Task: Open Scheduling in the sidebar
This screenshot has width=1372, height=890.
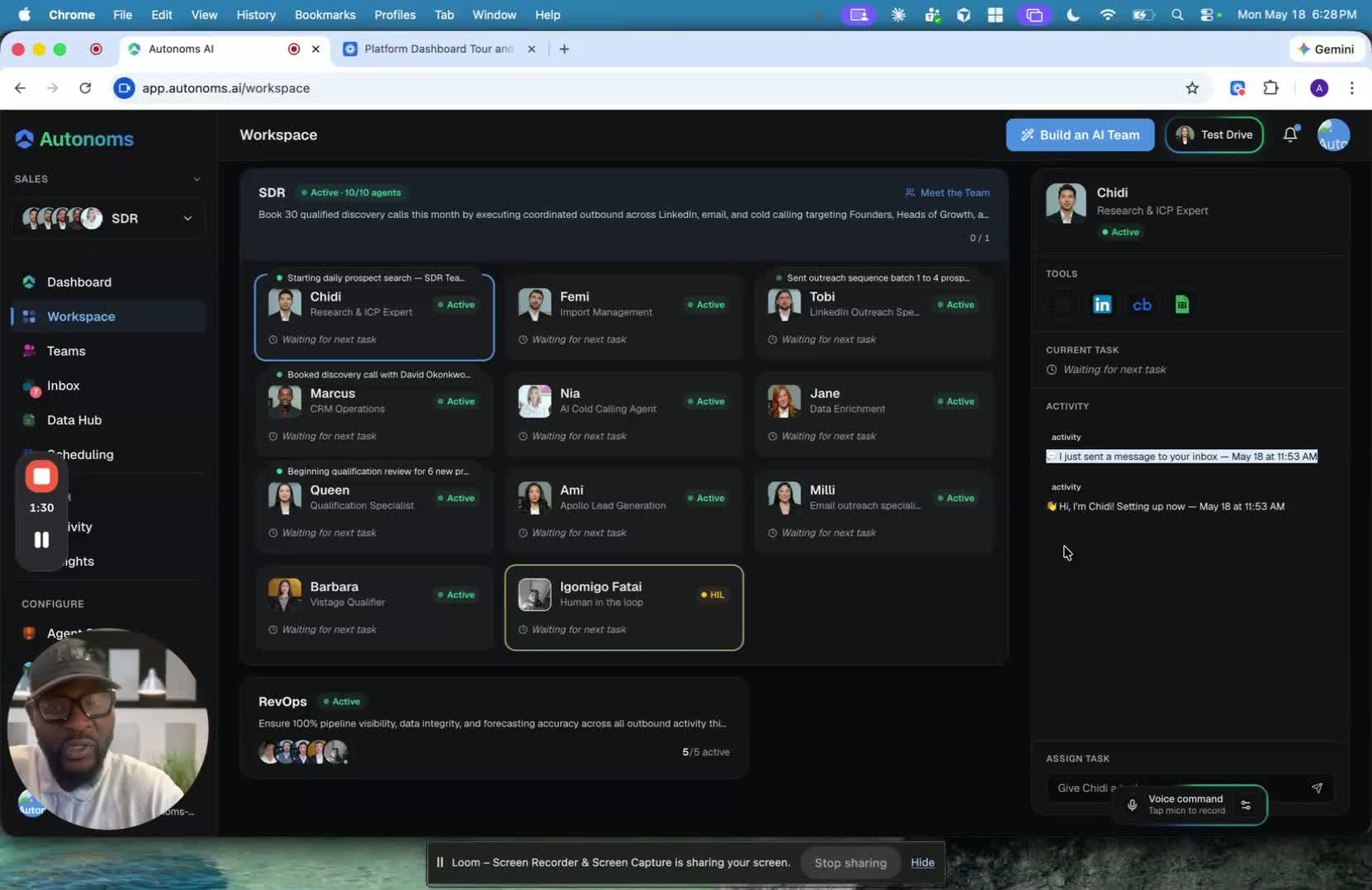Action: click(x=108, y=455)
